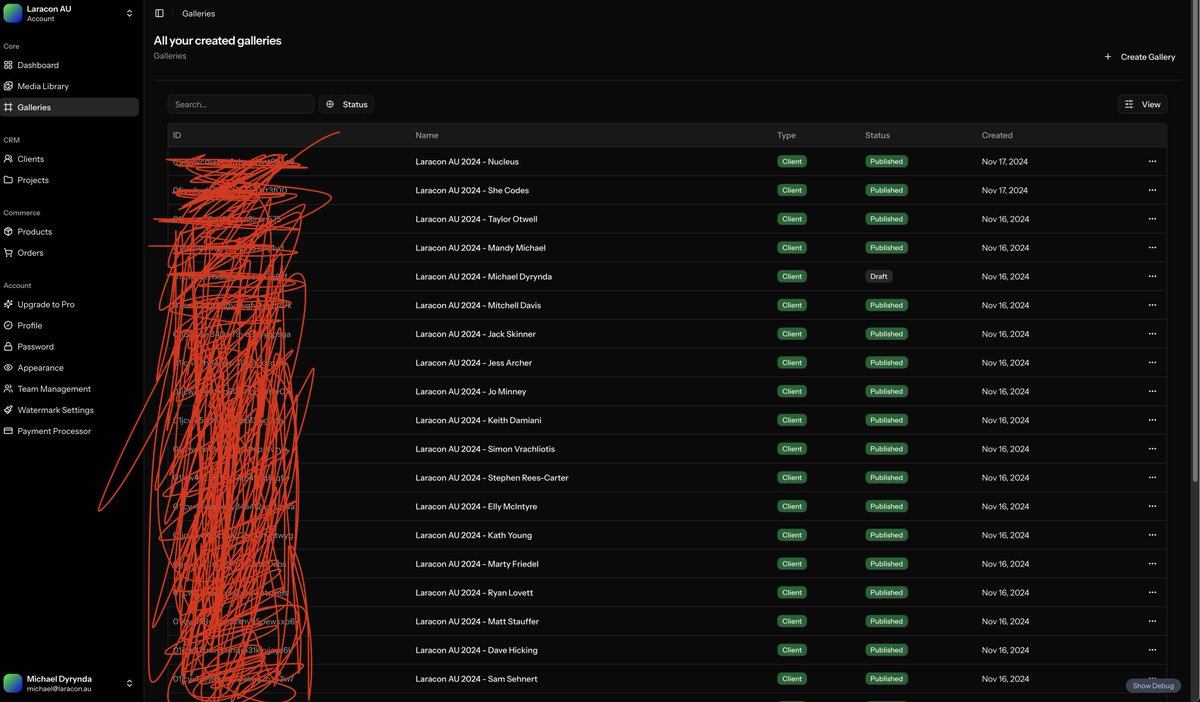The width and height of the screenshot is (1200, 702).
Task: Click the Laracon AU account logo
Action: [x=13, y=13]
